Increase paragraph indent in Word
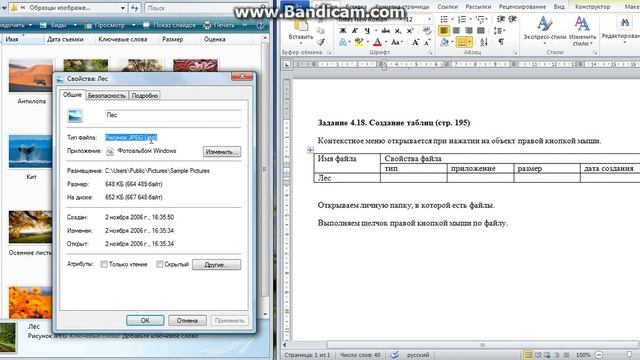 (x=513, y=19)
